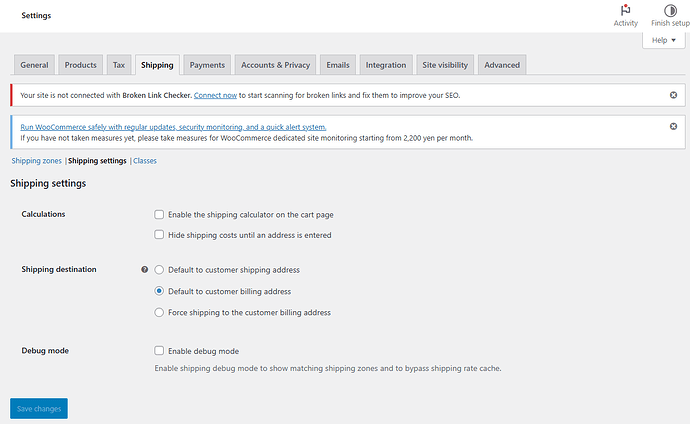This screenshot has height=424, width=690.
Task: Switch to the General tab
Action: tap(34, 65)
